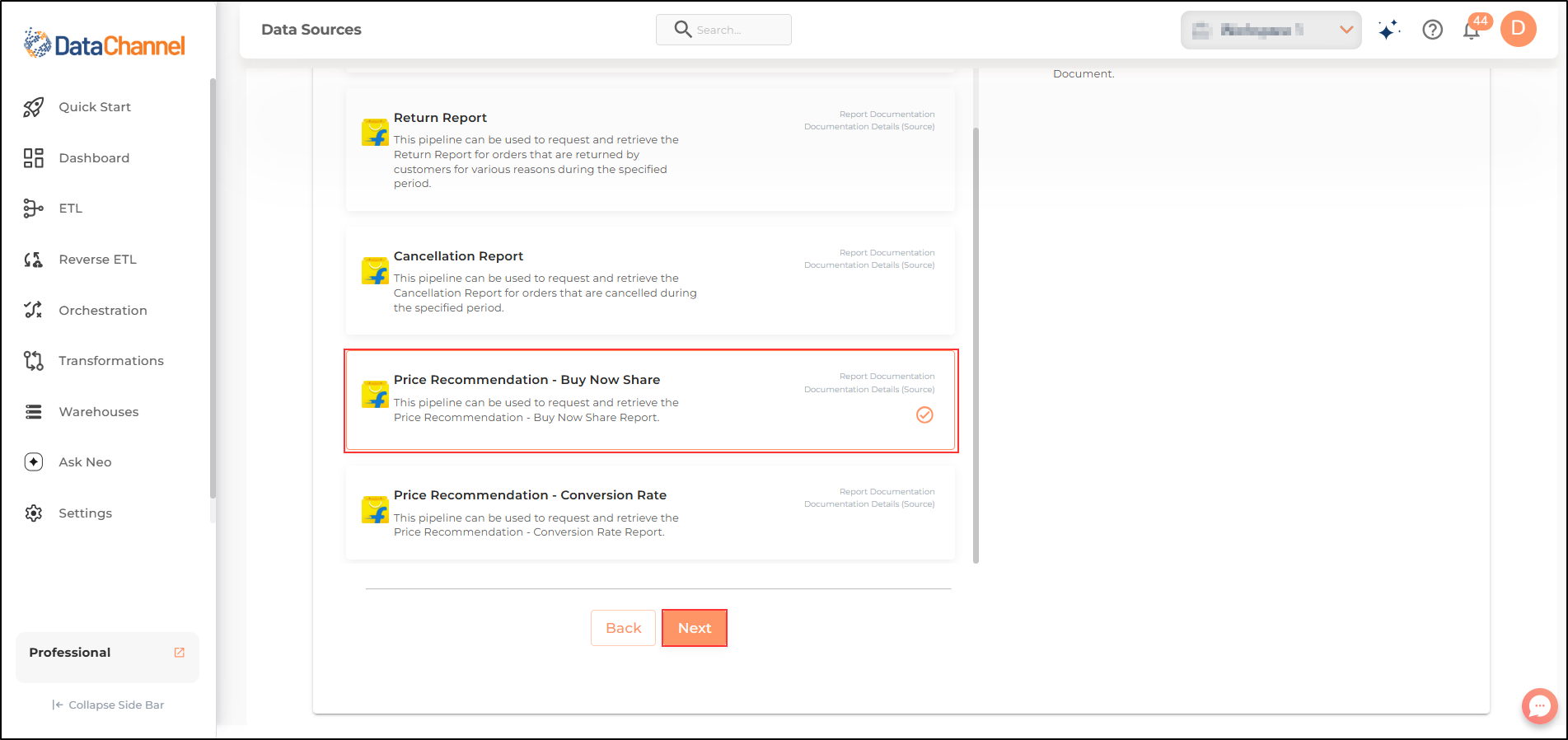This screenshot has height=740, width=1568.
Task: Click Buy Now Share Flipkart icon
Action: click(375, 394)
